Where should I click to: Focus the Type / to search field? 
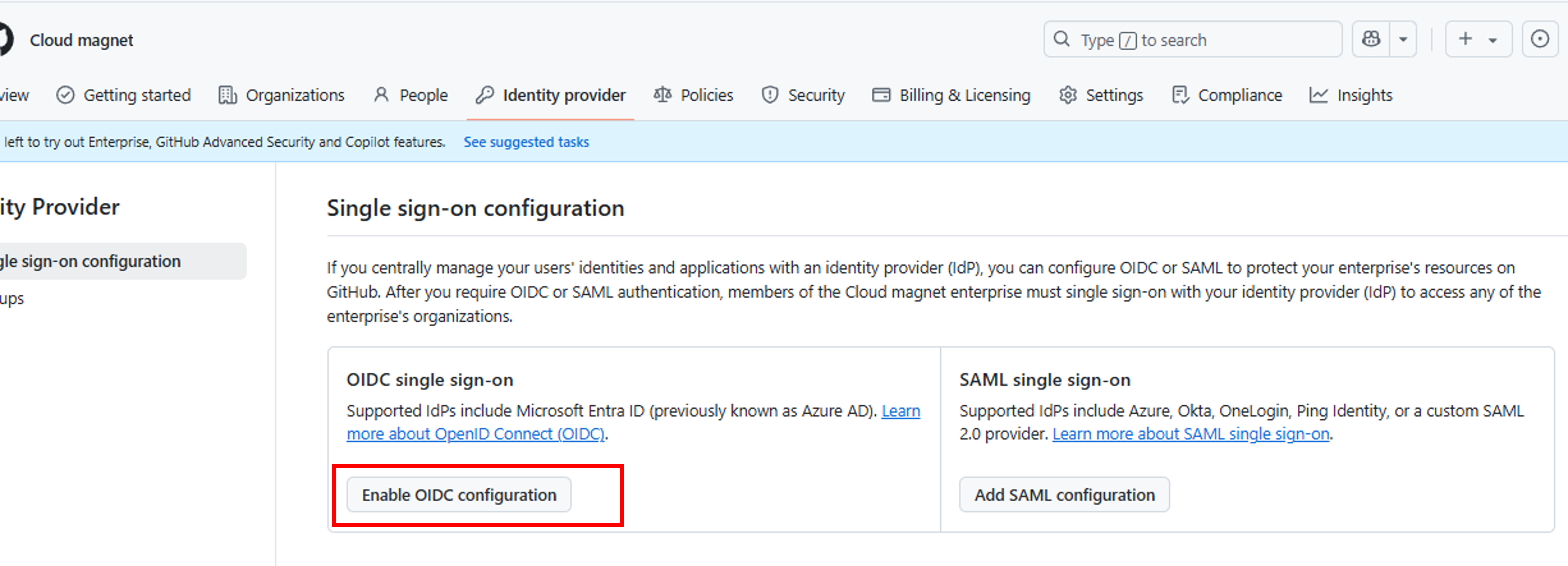pyautogui.click(x=1192, y=40)
